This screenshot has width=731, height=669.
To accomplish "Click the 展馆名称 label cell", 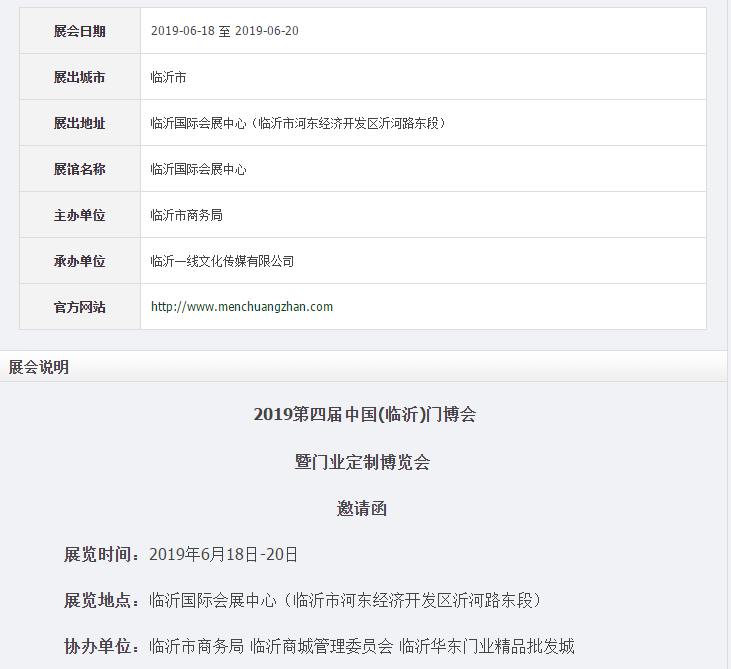I will 80,168.
